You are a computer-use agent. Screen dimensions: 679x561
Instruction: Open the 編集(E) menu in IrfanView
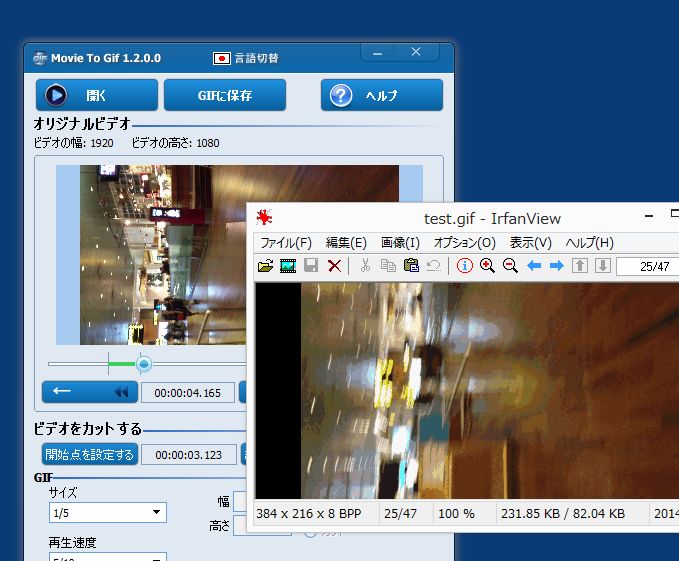tap(346, 243)
